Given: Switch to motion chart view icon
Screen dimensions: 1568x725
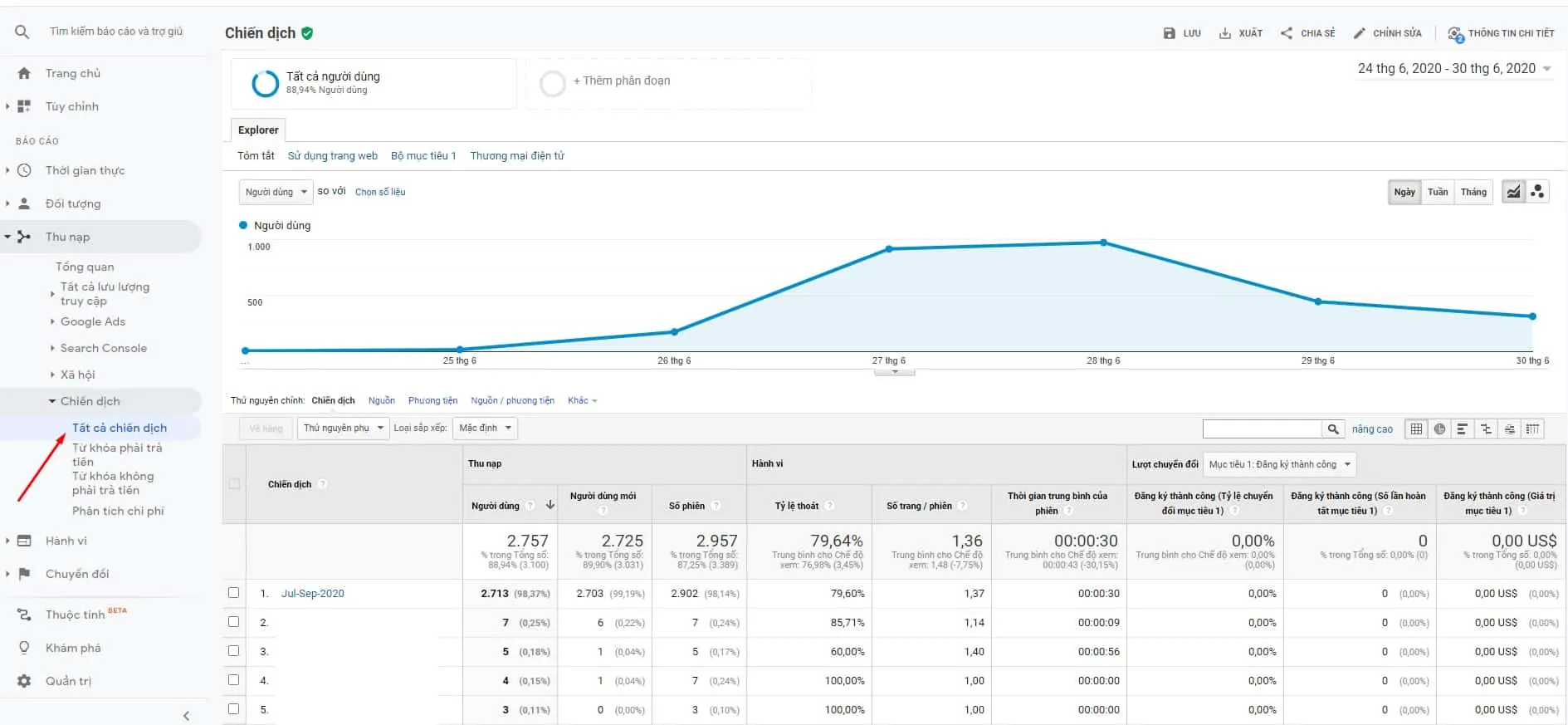Looking at the screenshot, I should click(1537, 192).
